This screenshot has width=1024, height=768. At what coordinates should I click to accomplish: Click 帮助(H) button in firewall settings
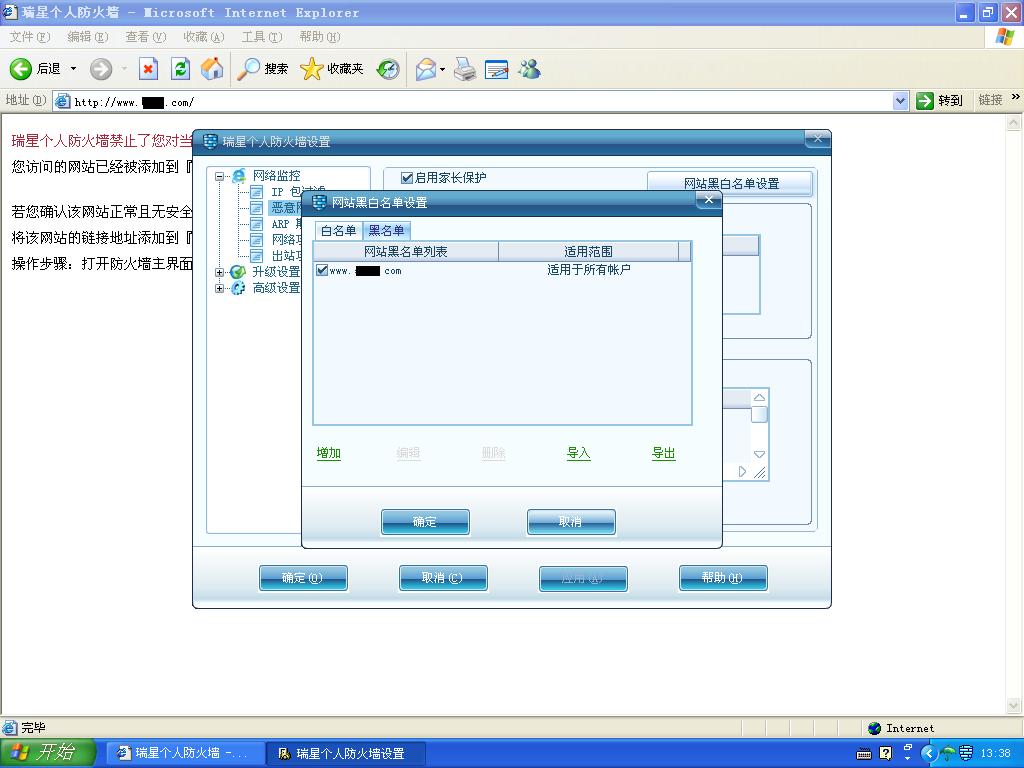(723, 578)
